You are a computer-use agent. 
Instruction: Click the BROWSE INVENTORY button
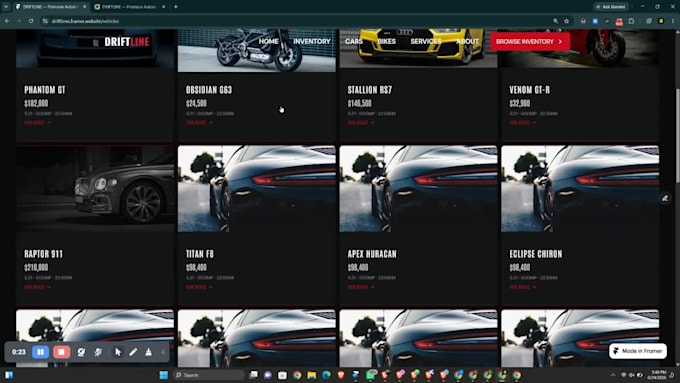[530, 42]
